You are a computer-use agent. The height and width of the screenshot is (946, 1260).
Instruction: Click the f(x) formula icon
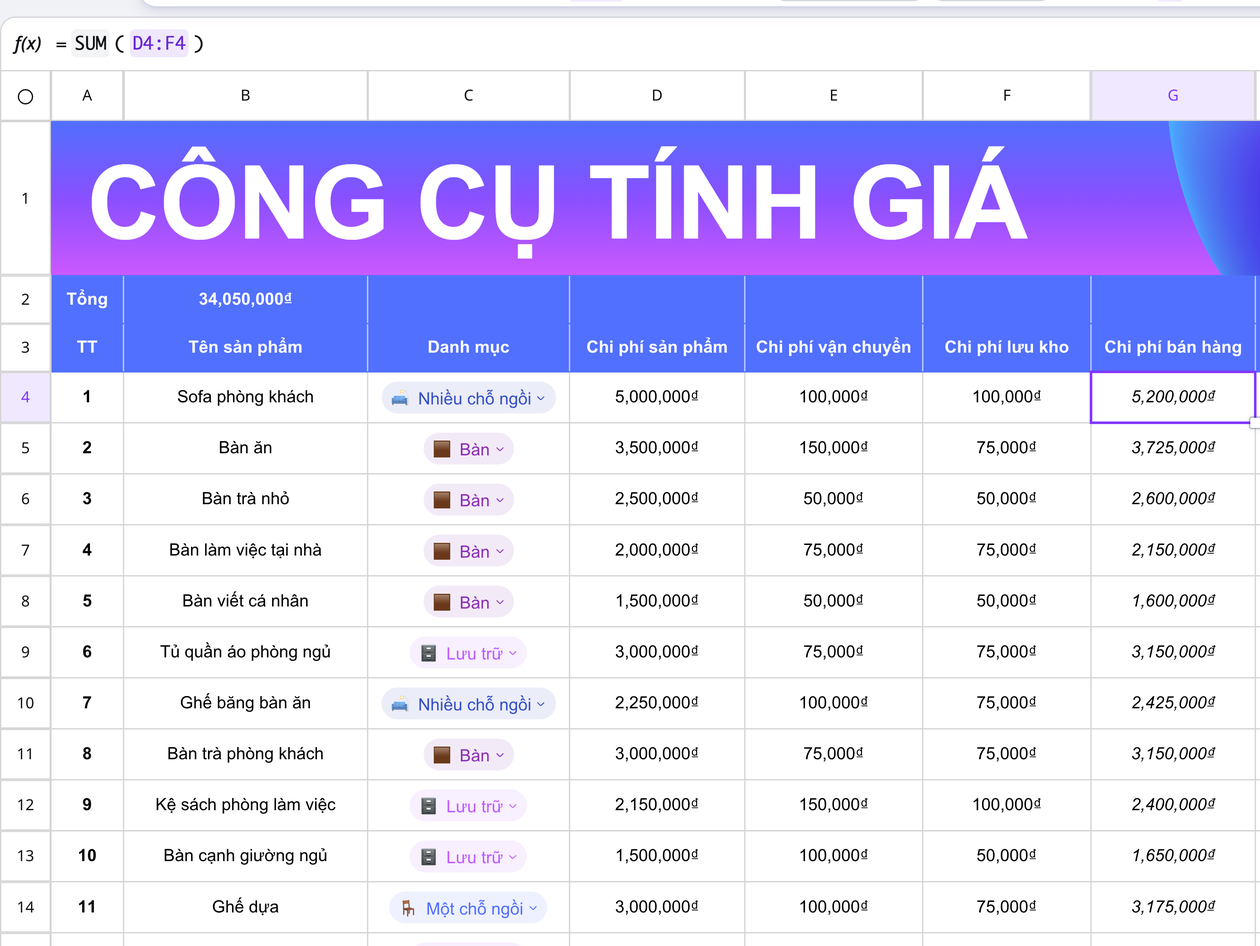pos(27,44)
